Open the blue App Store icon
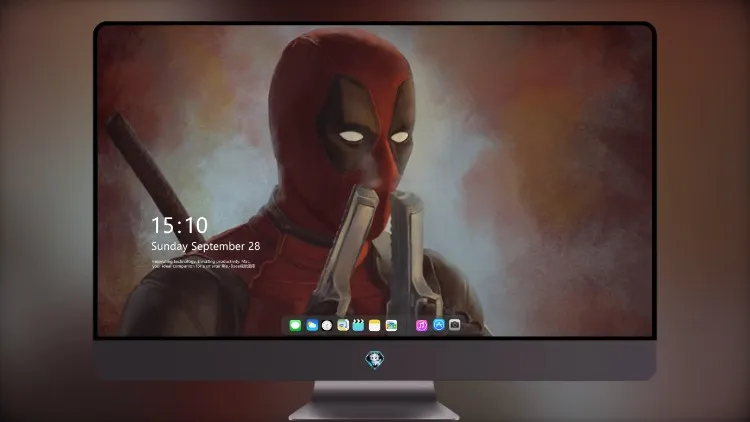 tap(439, 325)
